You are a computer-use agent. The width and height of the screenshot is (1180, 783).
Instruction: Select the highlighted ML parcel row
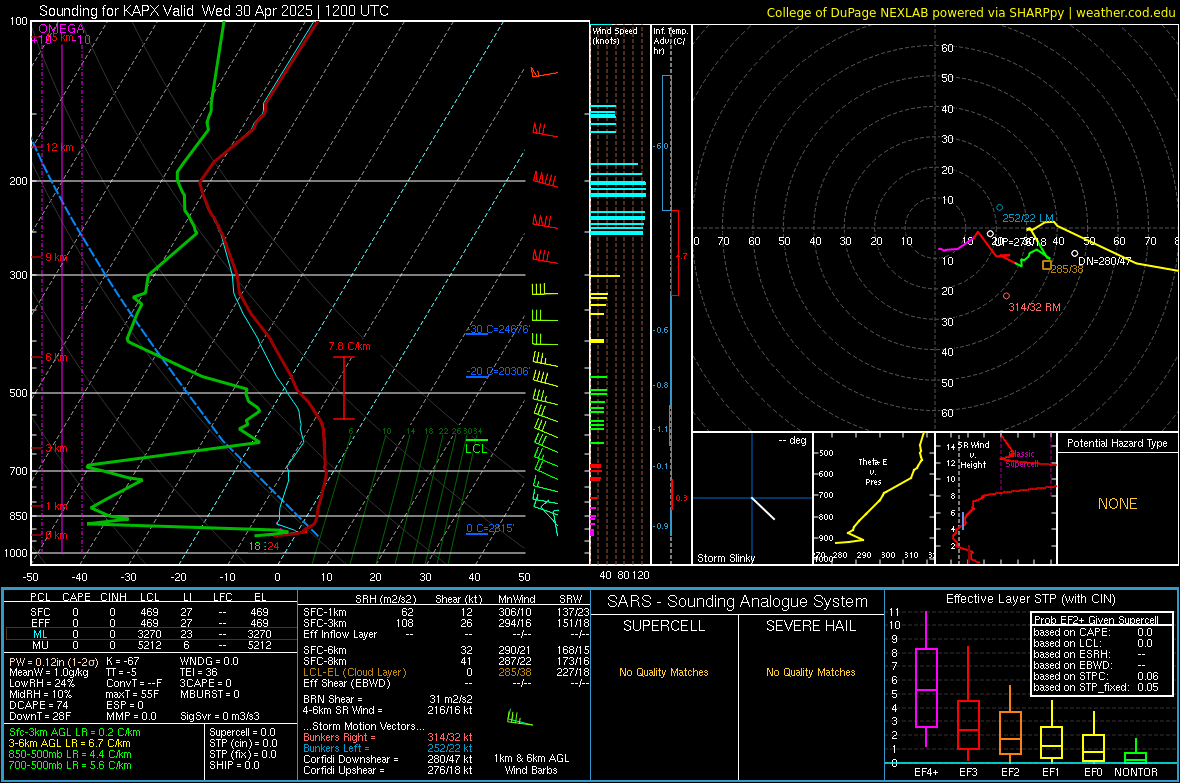pos(151,634)
